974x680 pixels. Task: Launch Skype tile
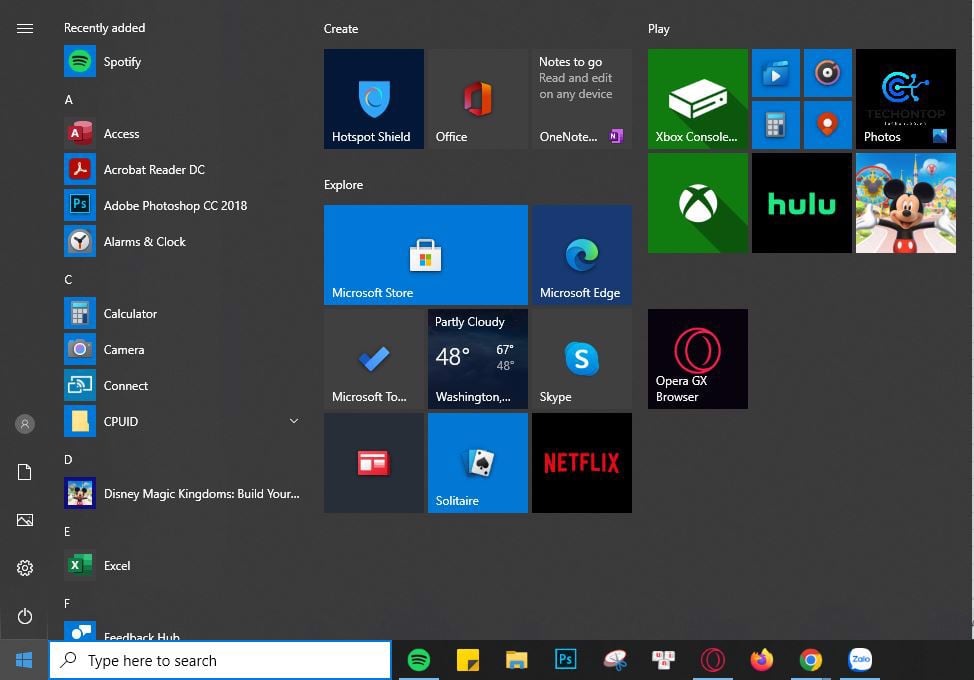581,359
